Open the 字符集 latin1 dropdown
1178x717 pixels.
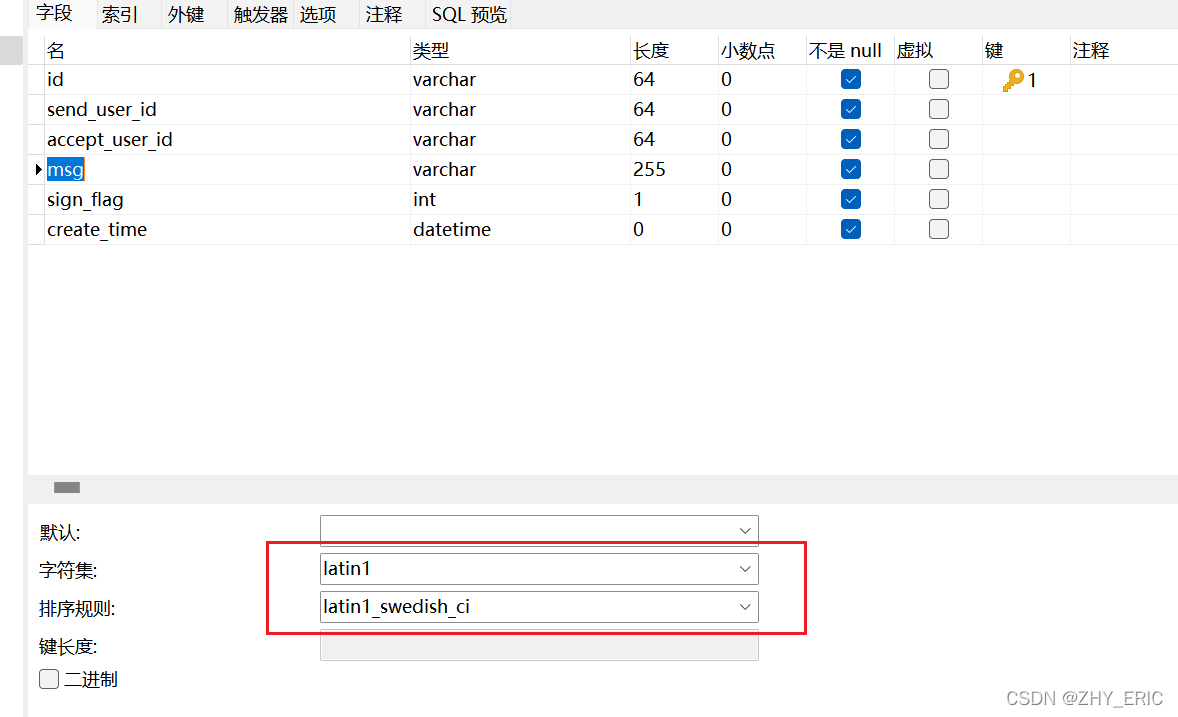tap(539, 569)
